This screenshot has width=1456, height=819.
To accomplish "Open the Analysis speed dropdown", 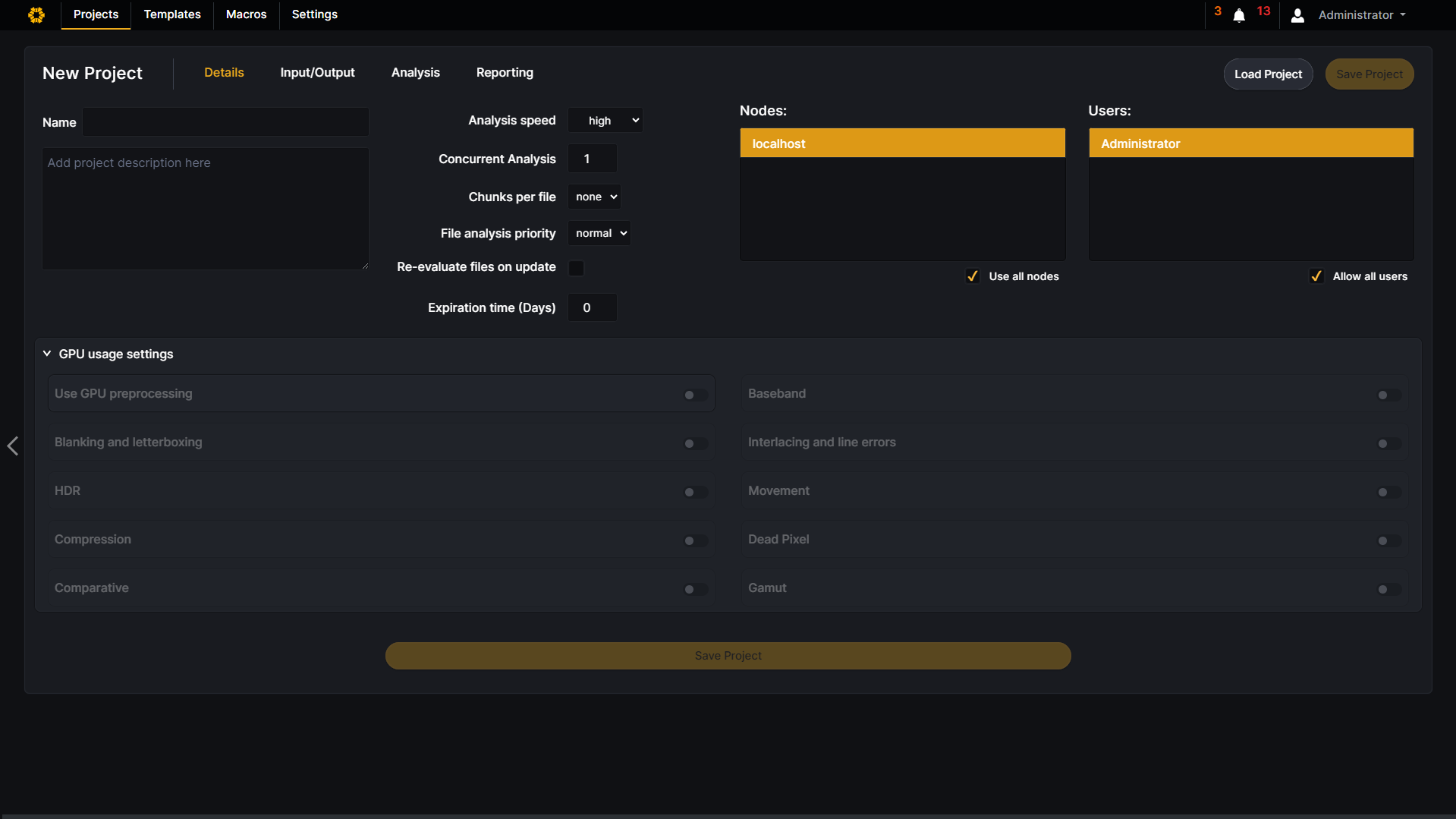I will click(x=605, y=120).
